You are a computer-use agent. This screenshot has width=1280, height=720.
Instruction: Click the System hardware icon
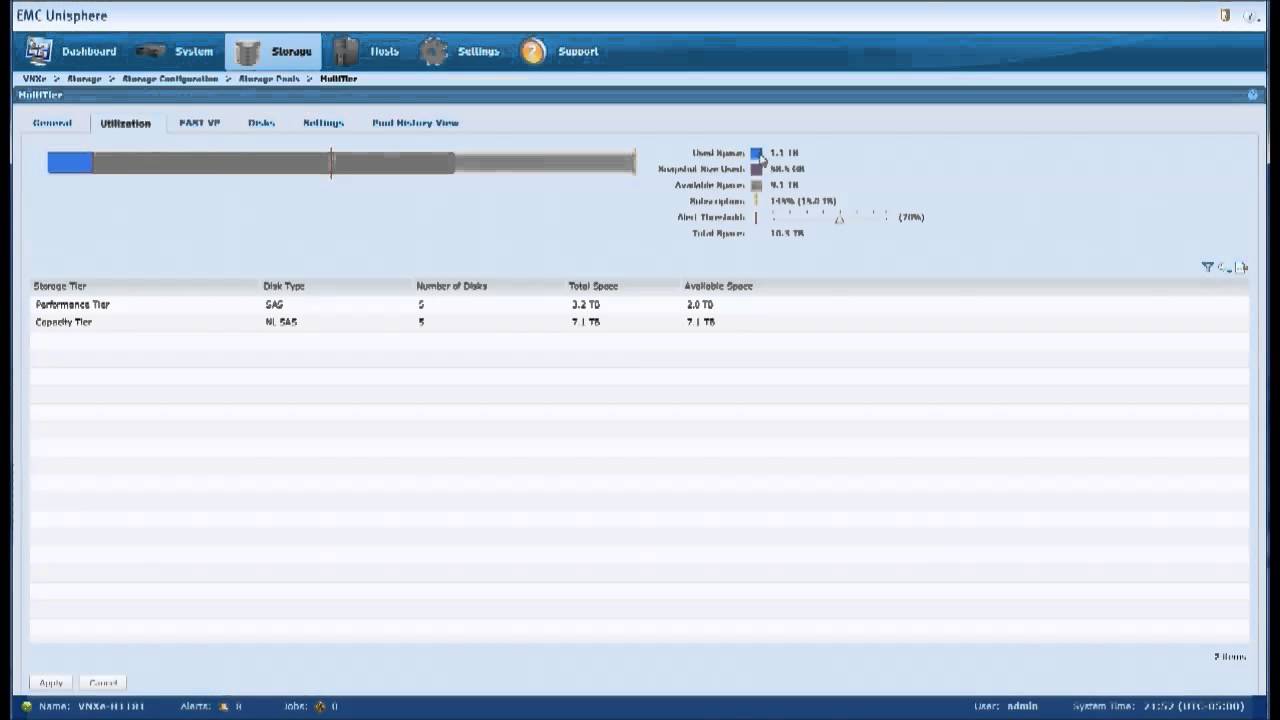[x=150, y=51]
